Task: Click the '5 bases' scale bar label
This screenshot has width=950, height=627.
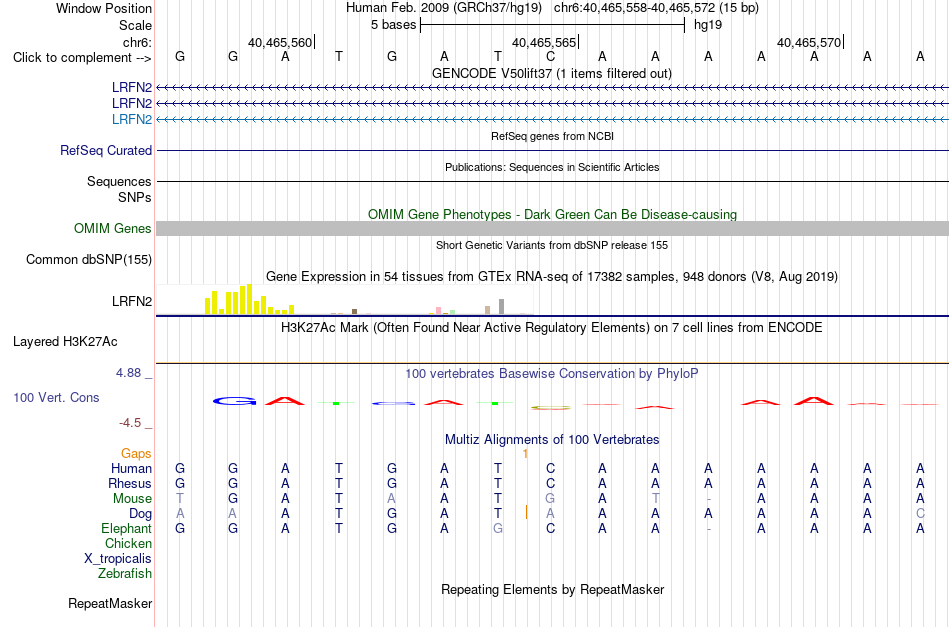Action: coord(394,25)
